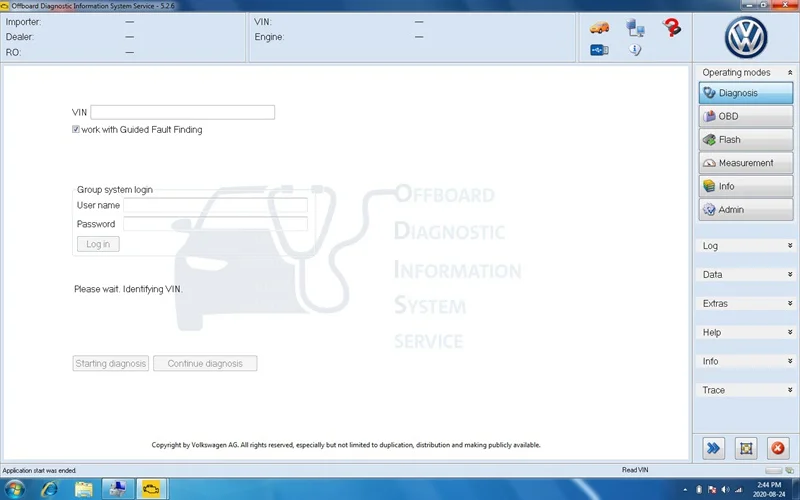Select the Diagnosis operating mode
Image resolution: width=800 pixels, height=500 pixels.
coord(746,93)
